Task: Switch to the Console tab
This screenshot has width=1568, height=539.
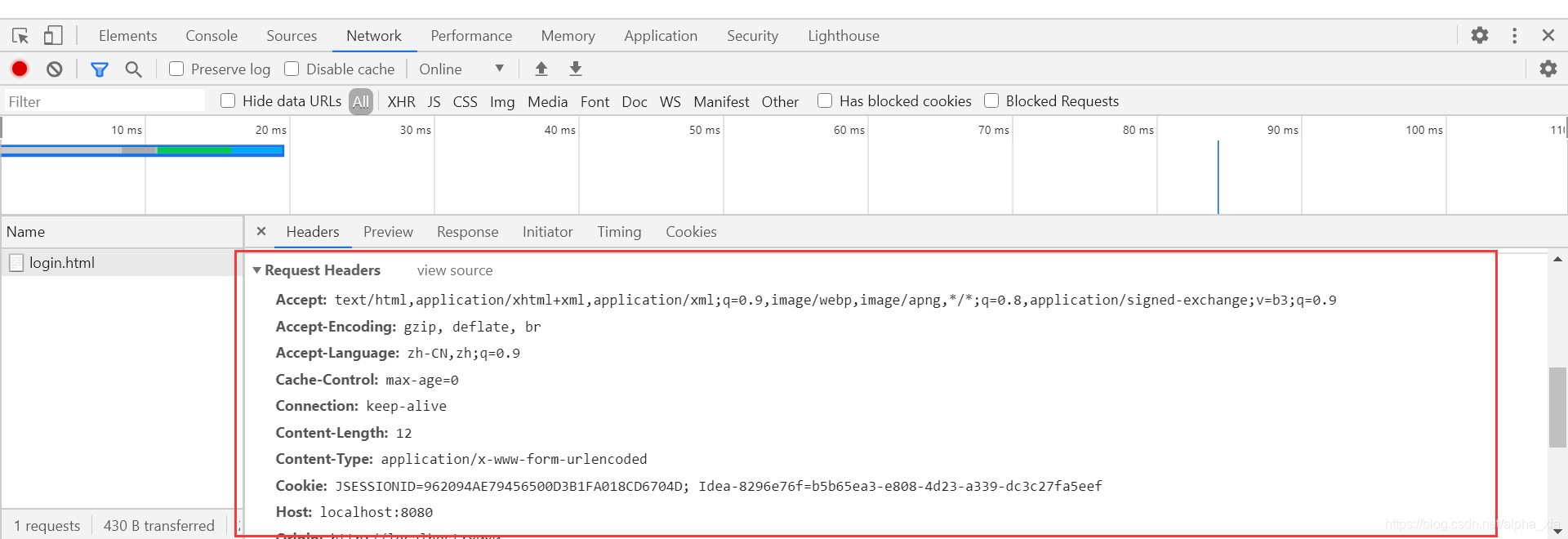Action: click(212, 36)
